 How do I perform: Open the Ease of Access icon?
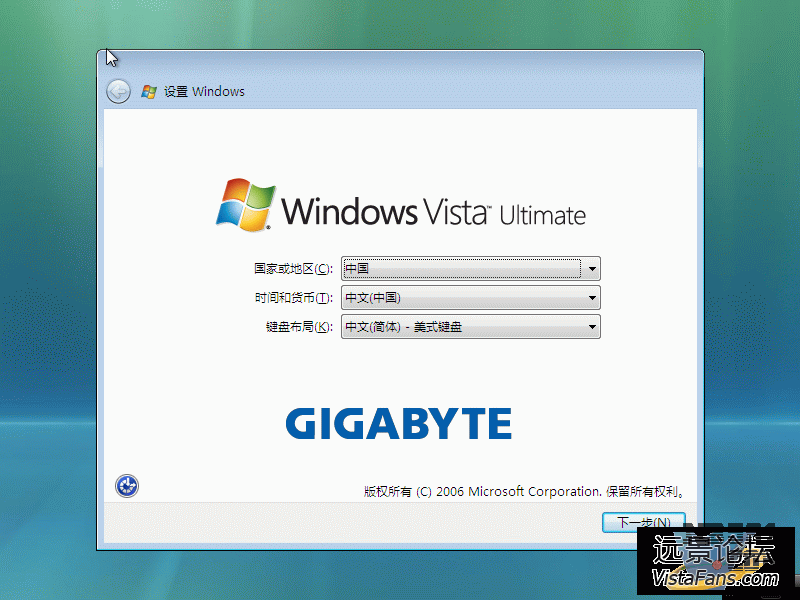127,486
